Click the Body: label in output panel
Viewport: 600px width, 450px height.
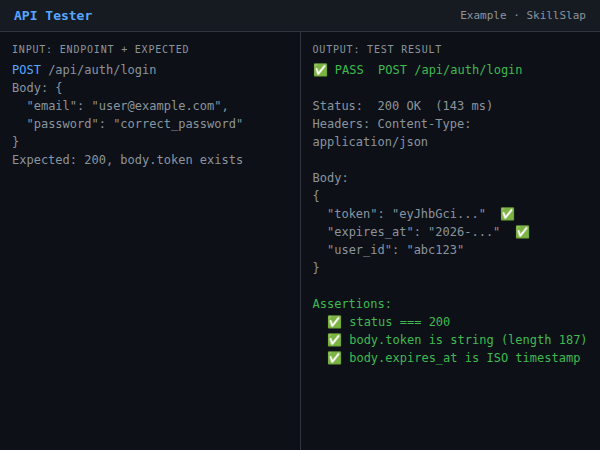click(x=330, y=178)
